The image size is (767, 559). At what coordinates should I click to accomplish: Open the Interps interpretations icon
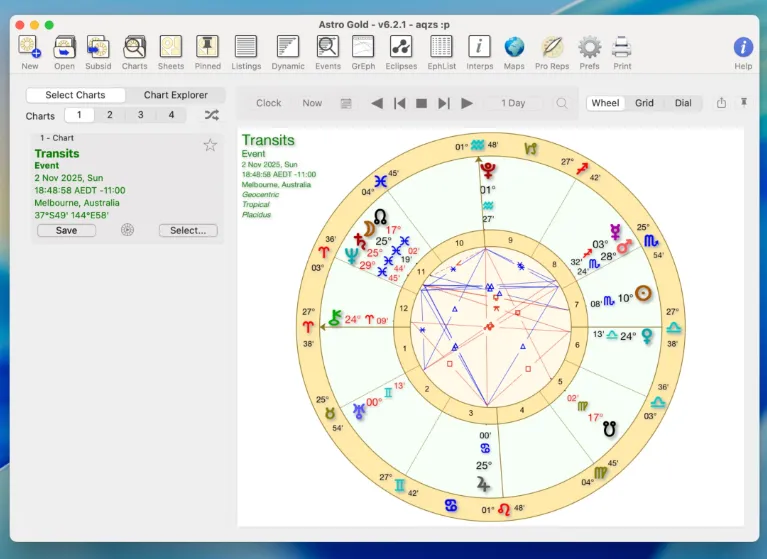pyautogui.click(x=479, y=47)
